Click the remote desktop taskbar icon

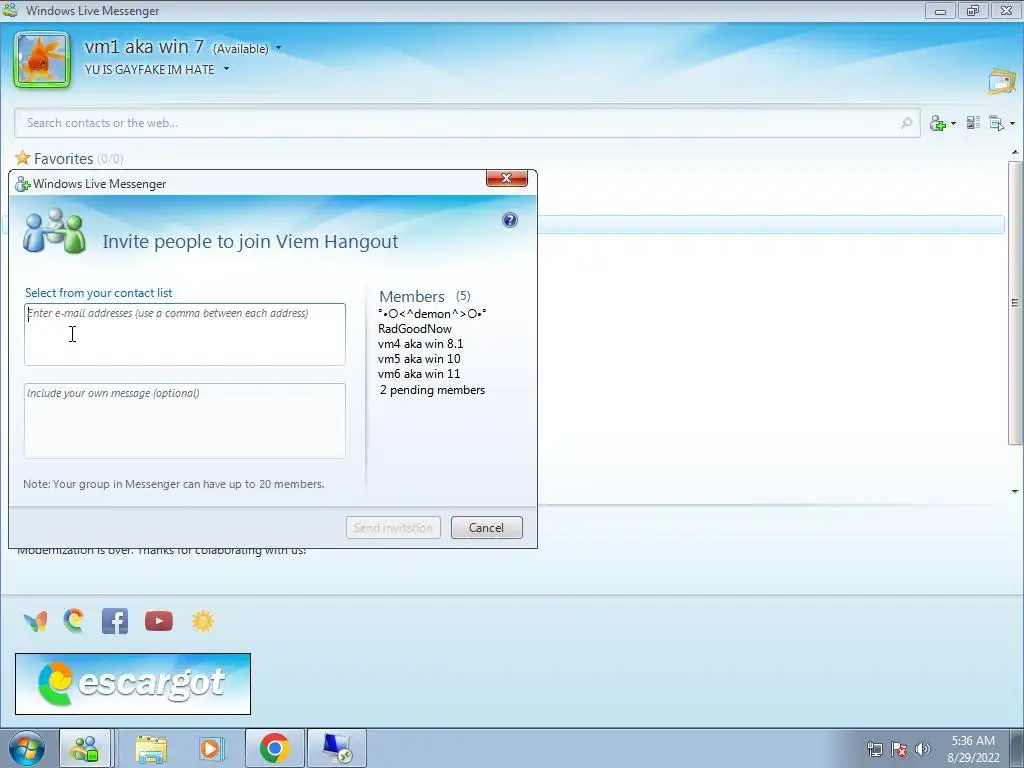click(337, 748)
